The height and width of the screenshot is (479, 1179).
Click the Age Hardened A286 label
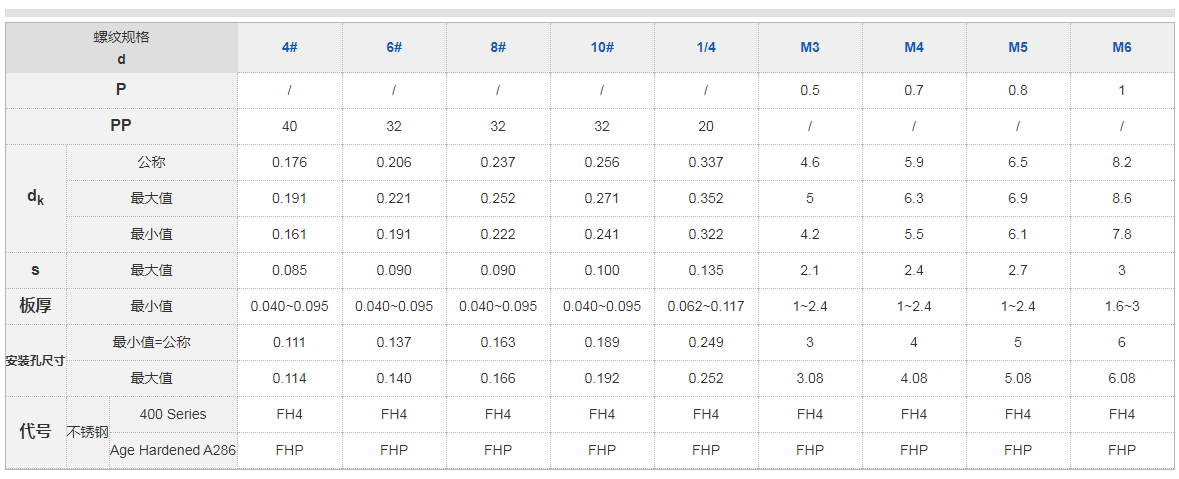[x=173, y=450]
